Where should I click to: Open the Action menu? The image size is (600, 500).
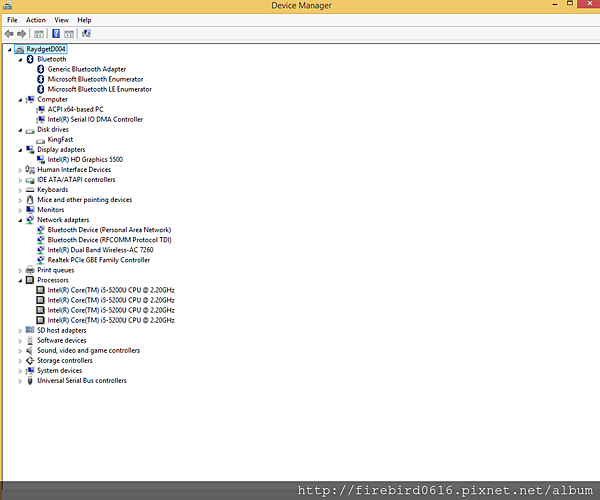point(36,20)
